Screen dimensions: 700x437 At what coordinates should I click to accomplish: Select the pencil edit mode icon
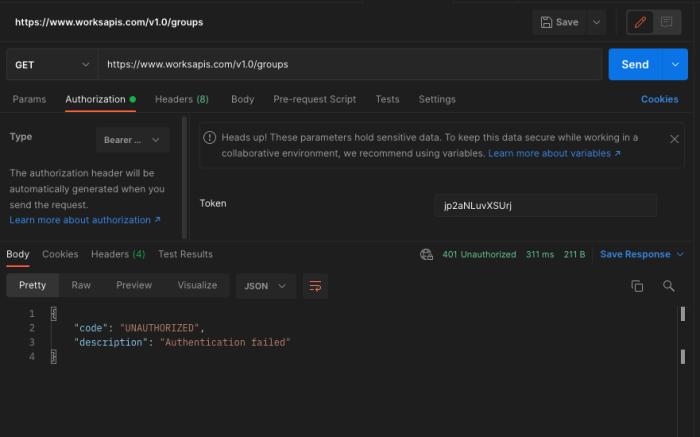click(640, 22)
